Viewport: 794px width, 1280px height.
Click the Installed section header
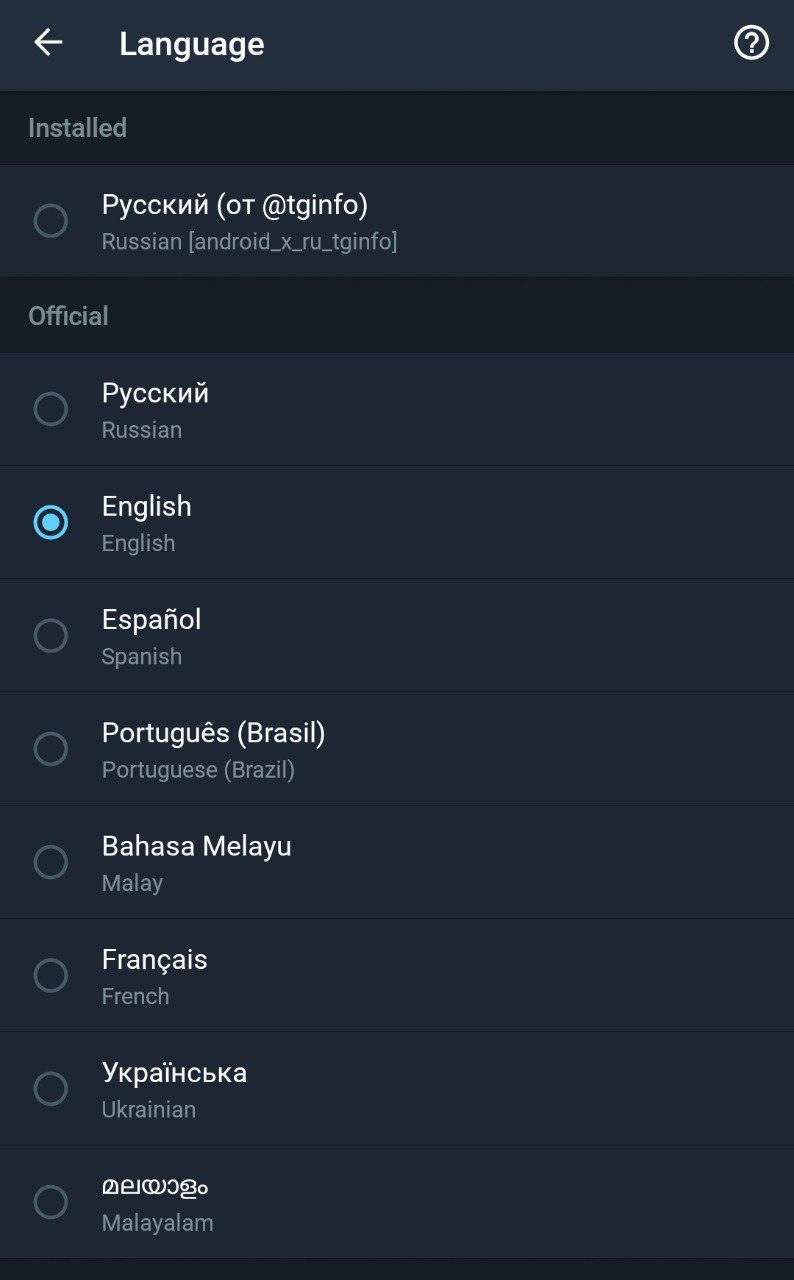tap(77, 128)
